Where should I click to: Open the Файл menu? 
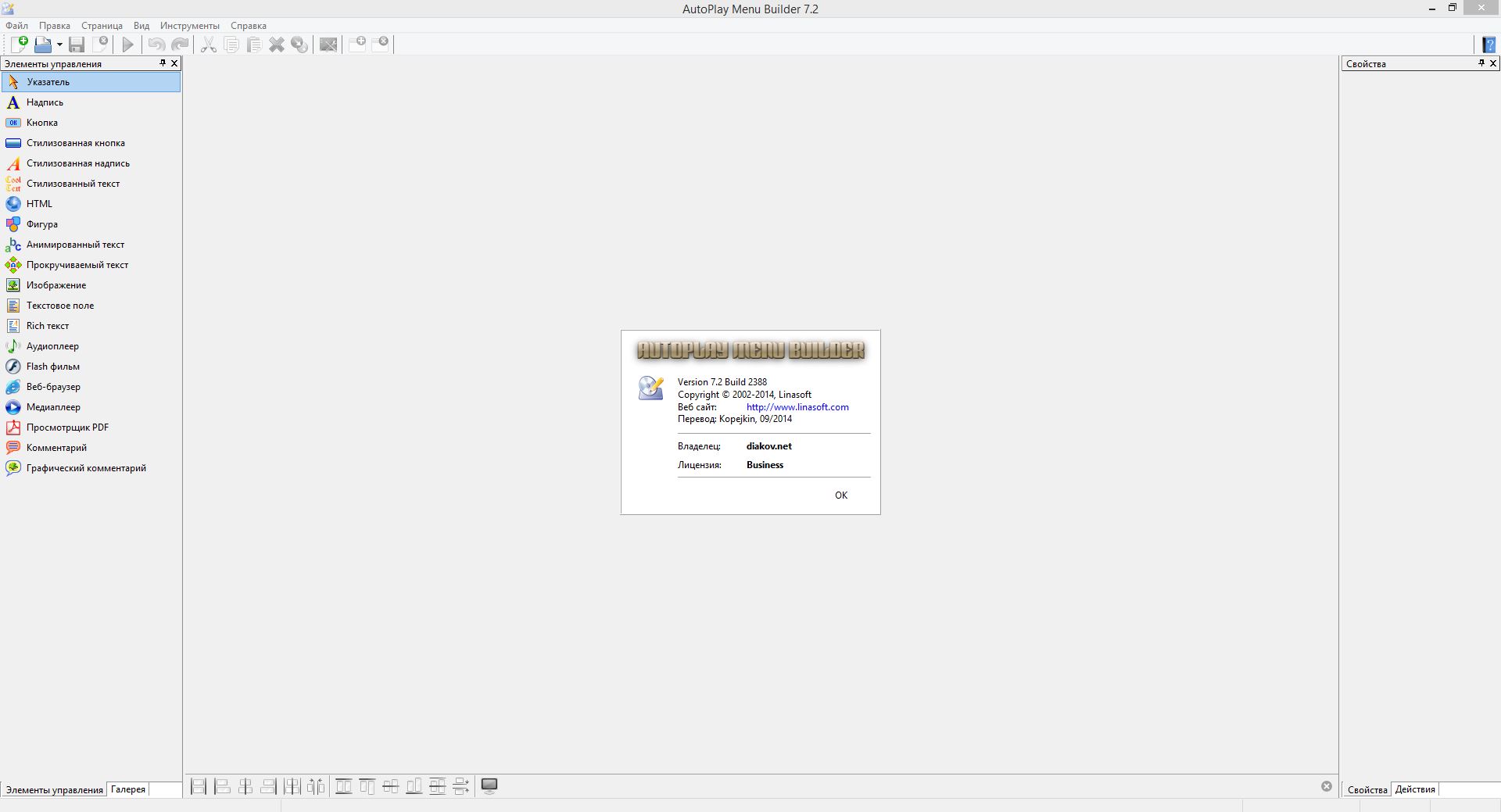(16, 26)
